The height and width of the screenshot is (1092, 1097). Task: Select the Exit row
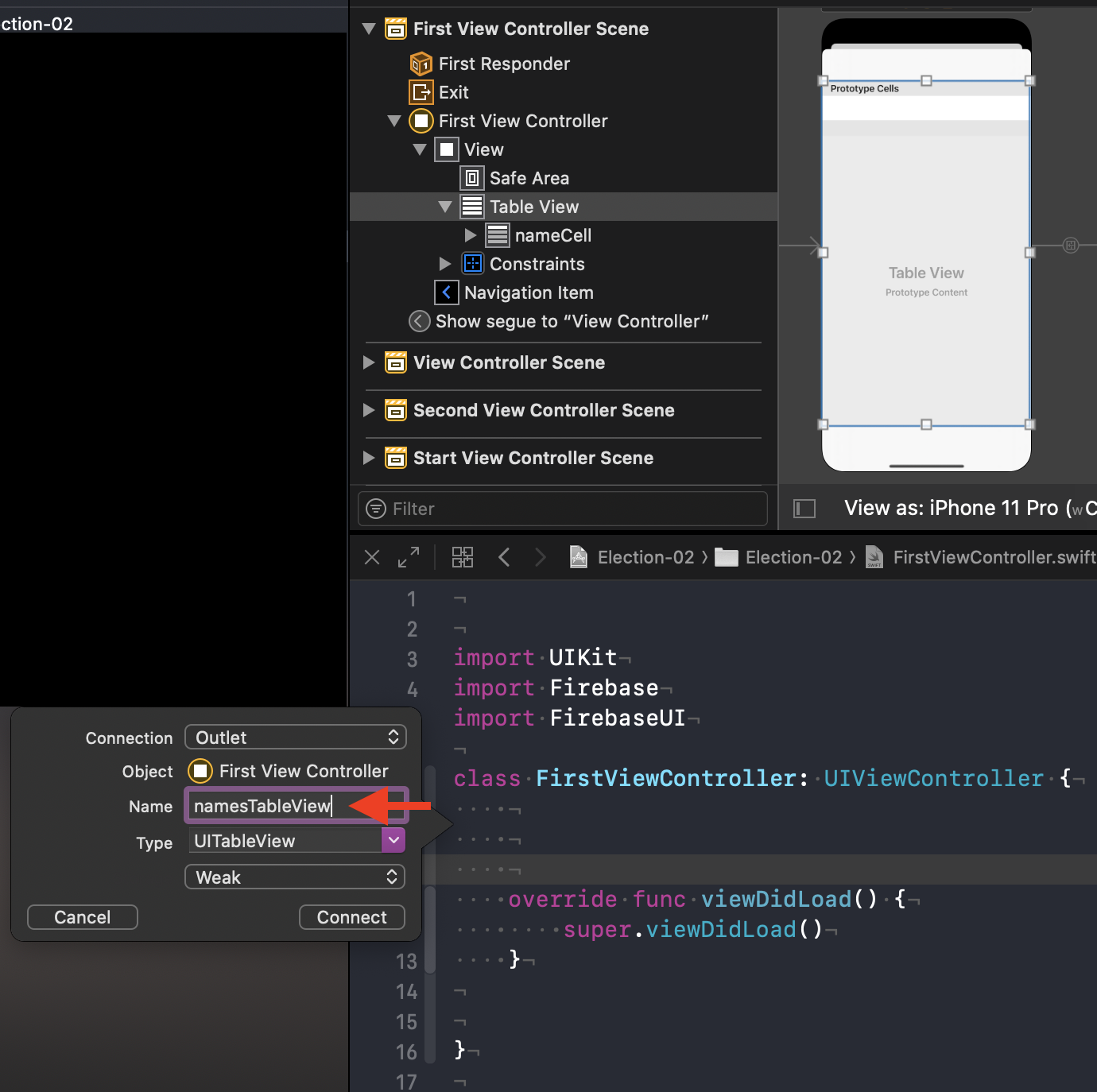454,92
